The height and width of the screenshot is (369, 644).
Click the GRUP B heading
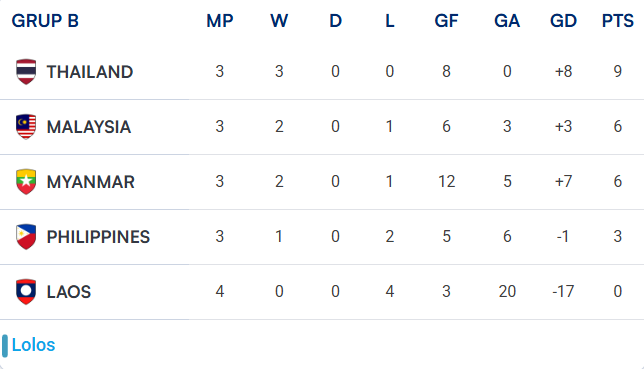(45, 21)
